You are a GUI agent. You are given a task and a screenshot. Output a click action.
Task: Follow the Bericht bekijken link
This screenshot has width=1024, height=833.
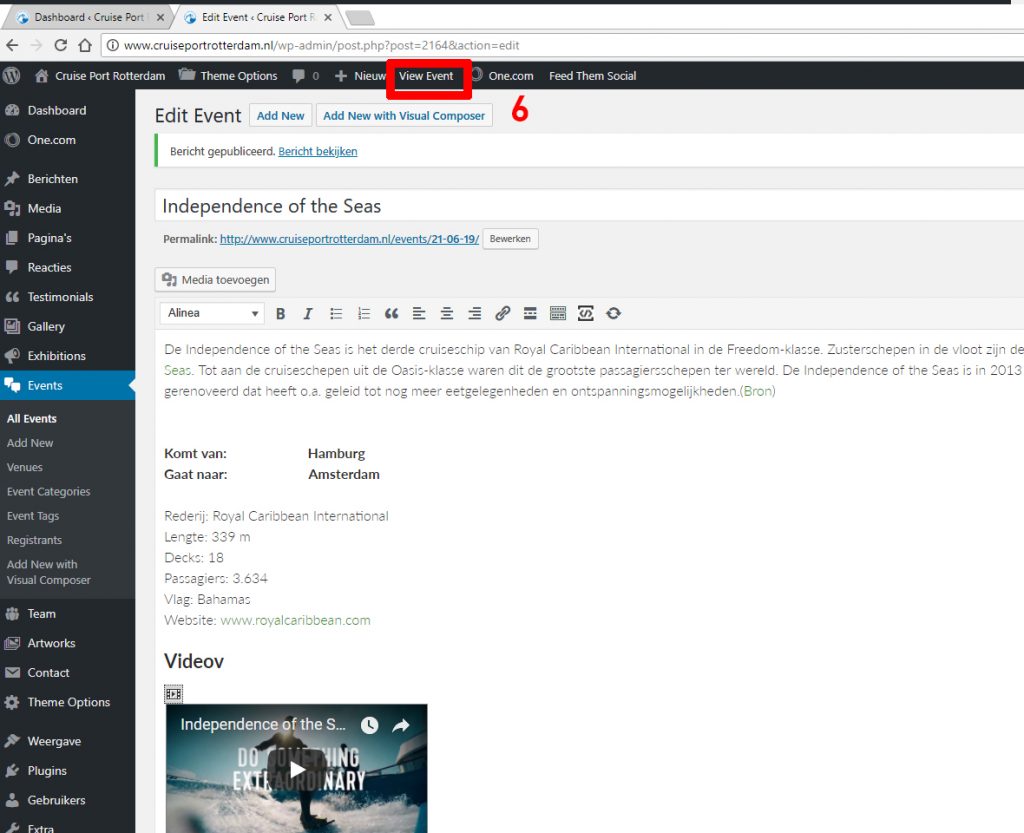[317, 151]
